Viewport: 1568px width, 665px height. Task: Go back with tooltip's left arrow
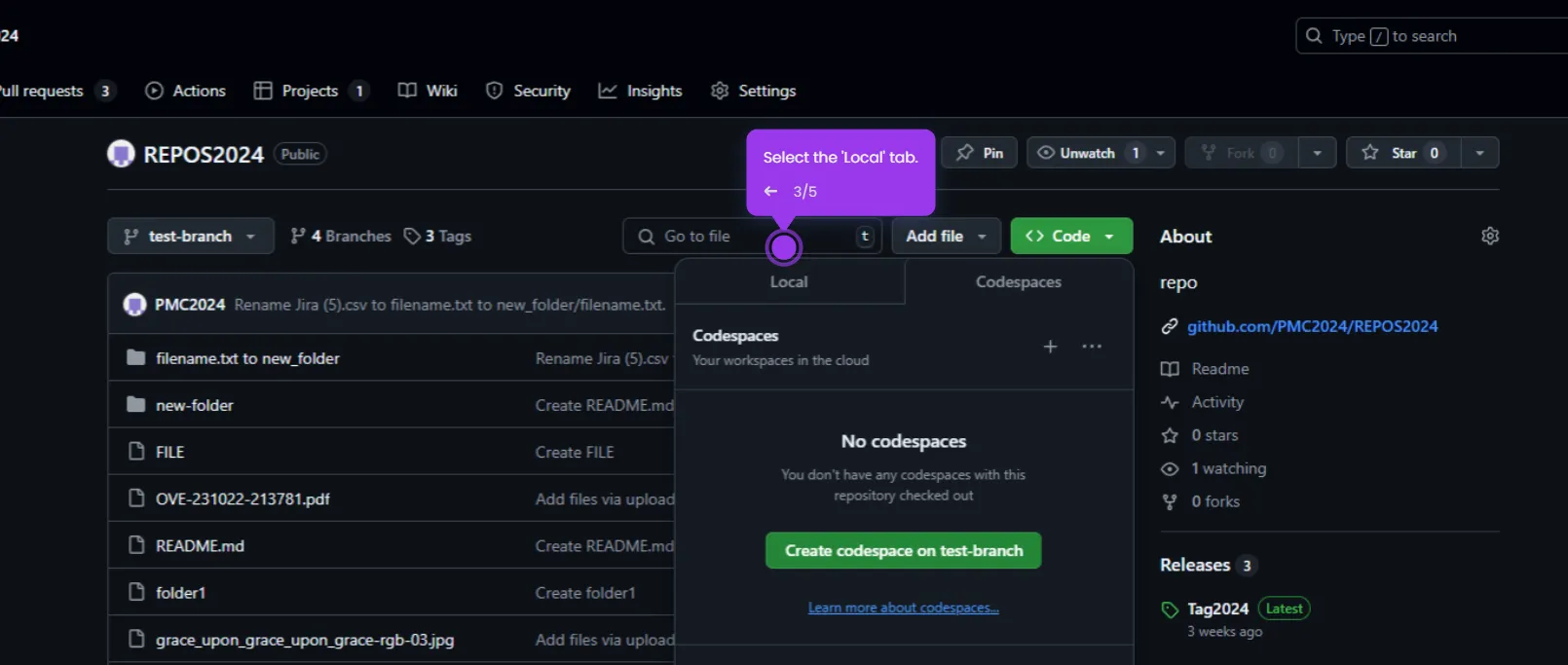(770, 191)
